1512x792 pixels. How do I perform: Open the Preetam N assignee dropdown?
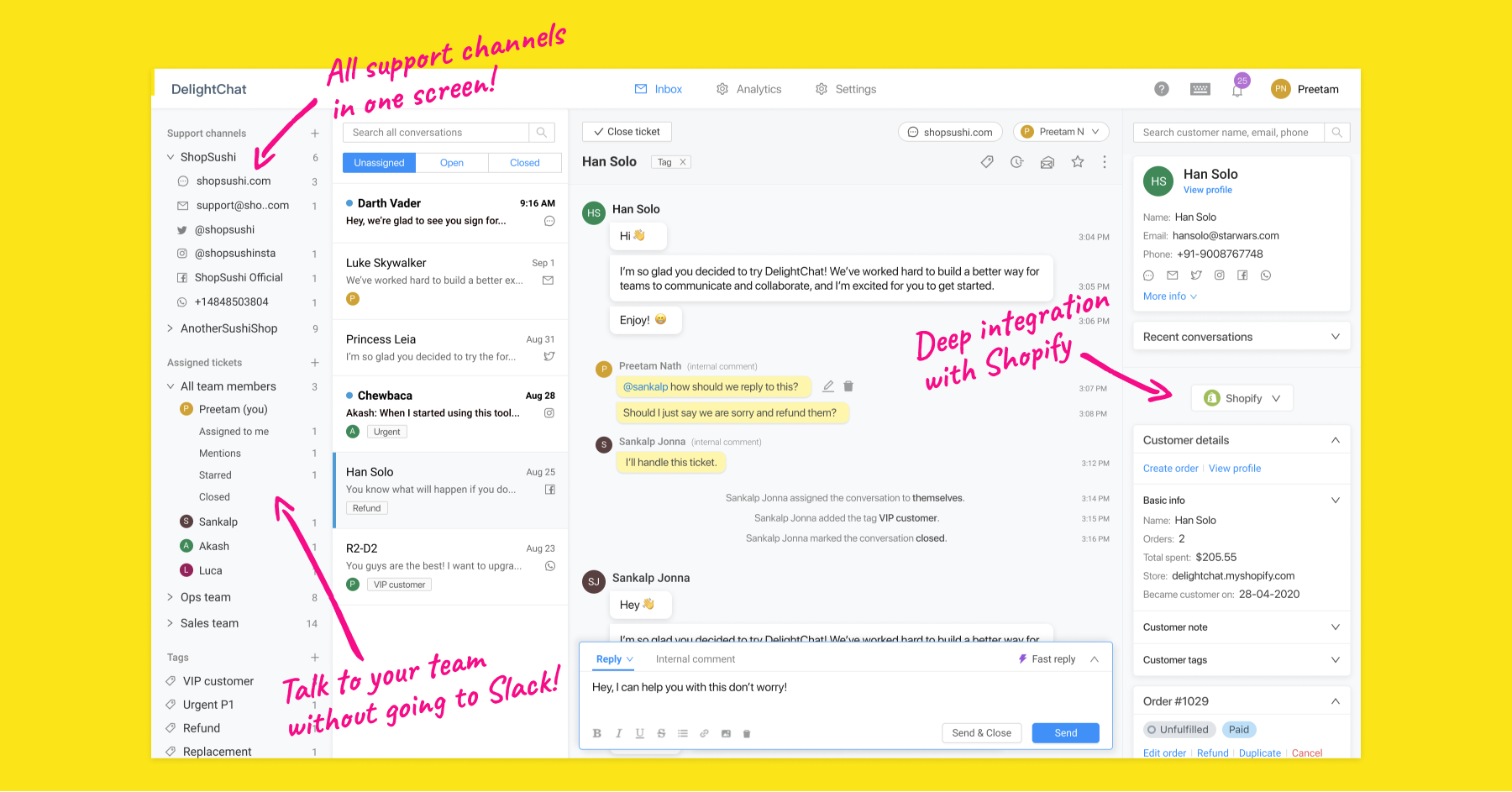pyautogui.click(x=1061, y=131)
